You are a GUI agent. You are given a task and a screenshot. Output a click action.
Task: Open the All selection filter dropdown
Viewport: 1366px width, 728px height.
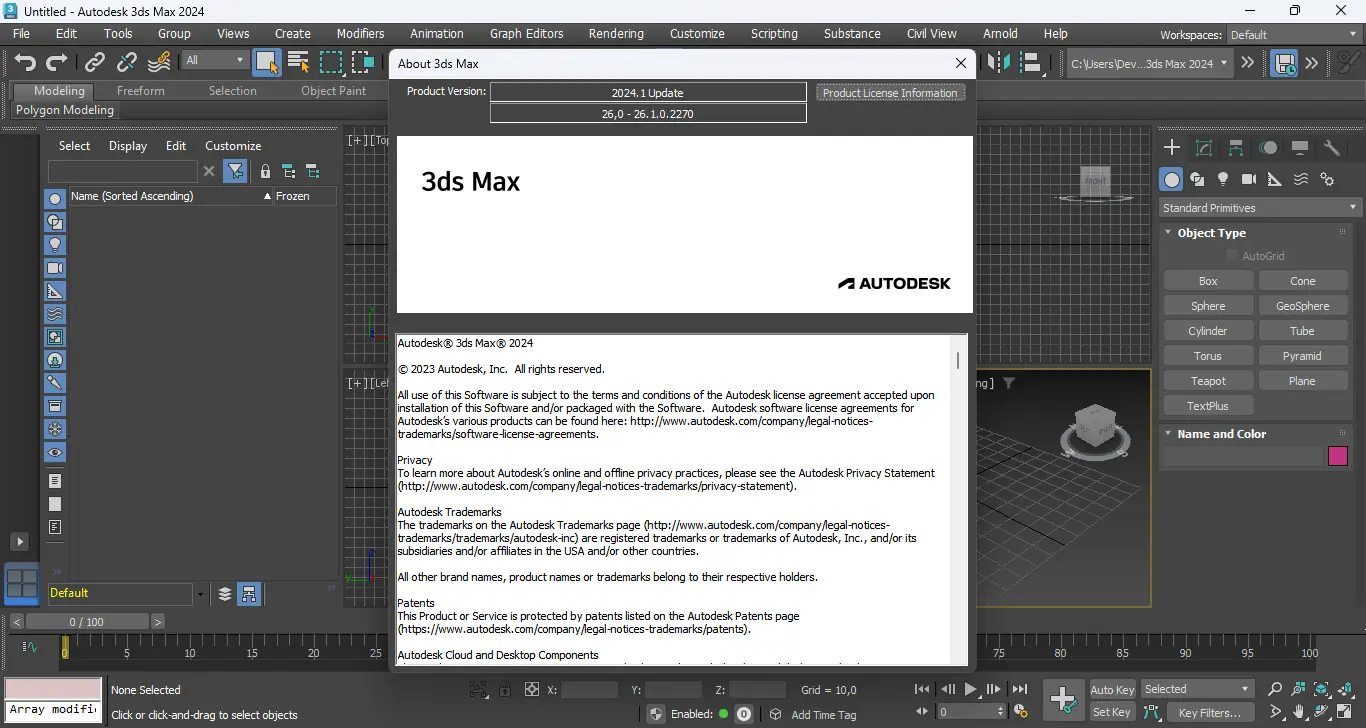[x=214, y=60]
